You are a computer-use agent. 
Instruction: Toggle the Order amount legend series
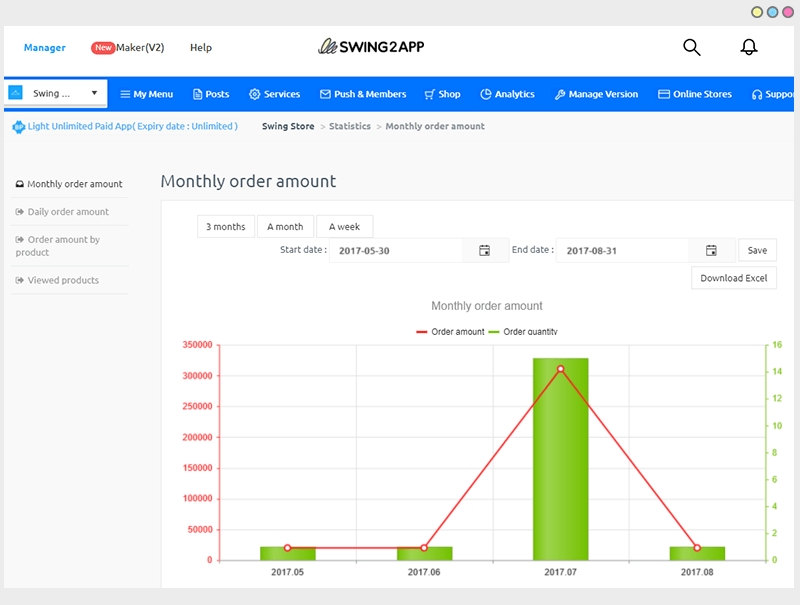click(450, 332)
